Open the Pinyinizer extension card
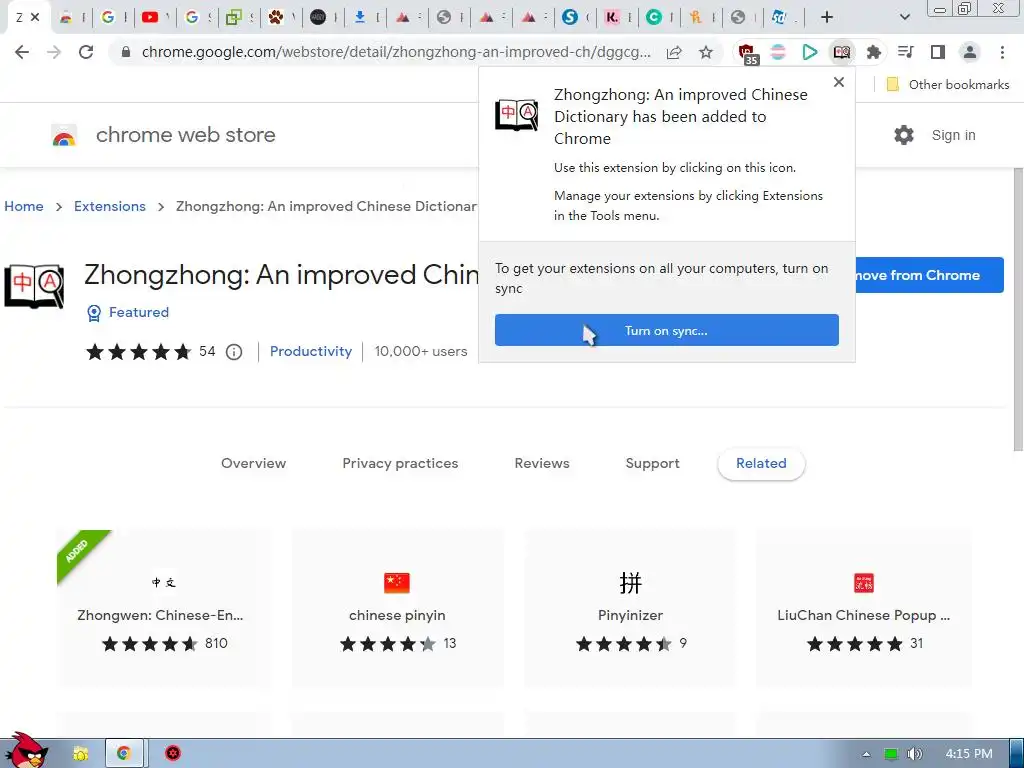Viewport: 1024px width, 768px height. pos(630,609)
